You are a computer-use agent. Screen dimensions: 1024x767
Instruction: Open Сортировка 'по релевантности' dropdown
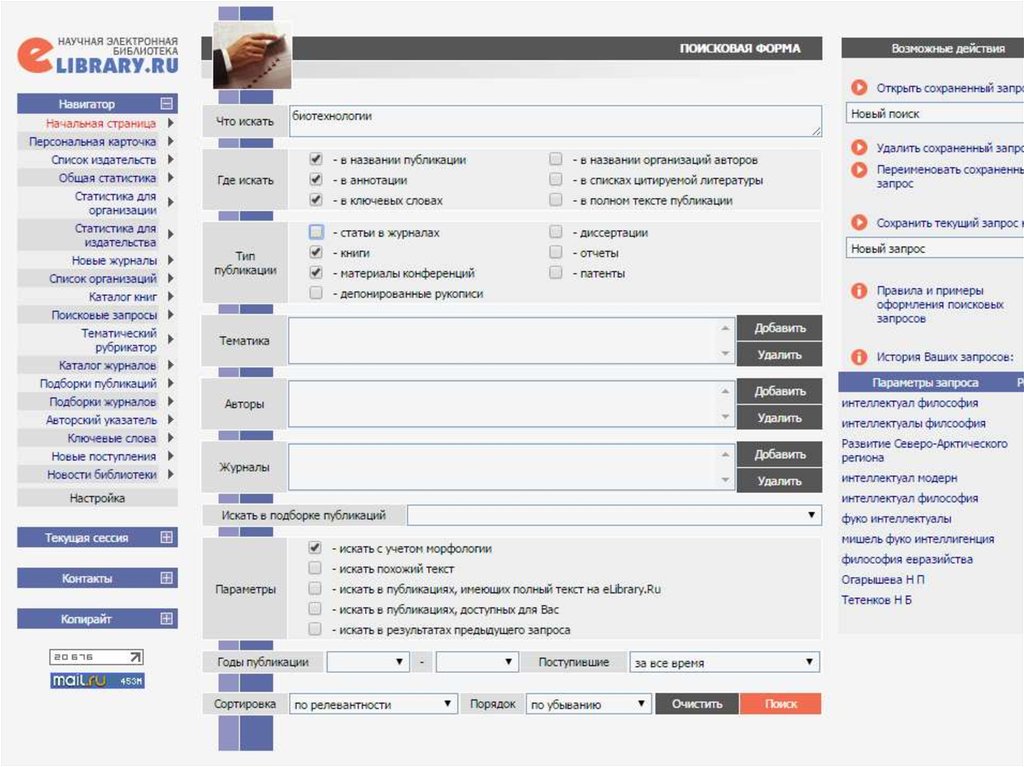pyautogui.click(x=373, y=704)
